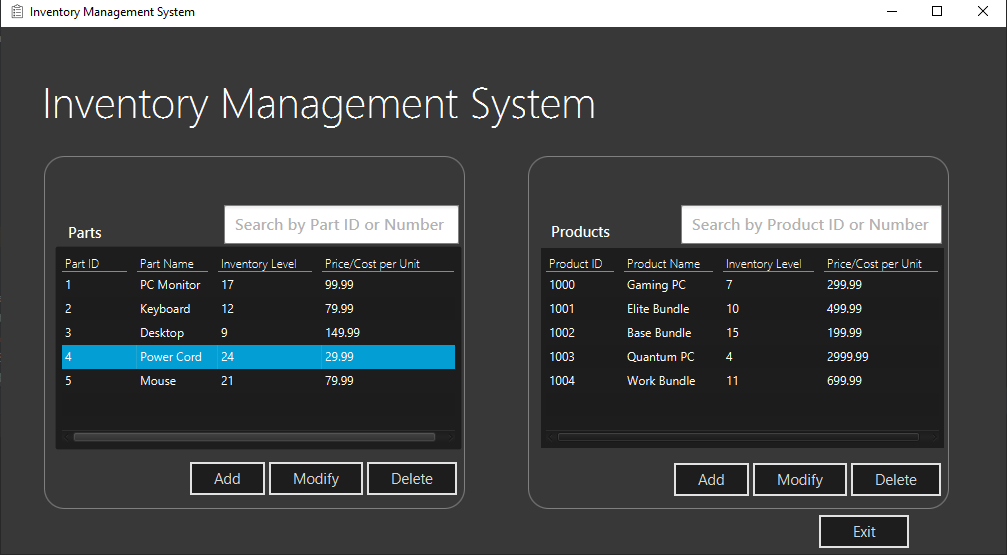Click Delete under the Products table
Viewport: 1007px width, 555px height.
[x=896, y=480]
